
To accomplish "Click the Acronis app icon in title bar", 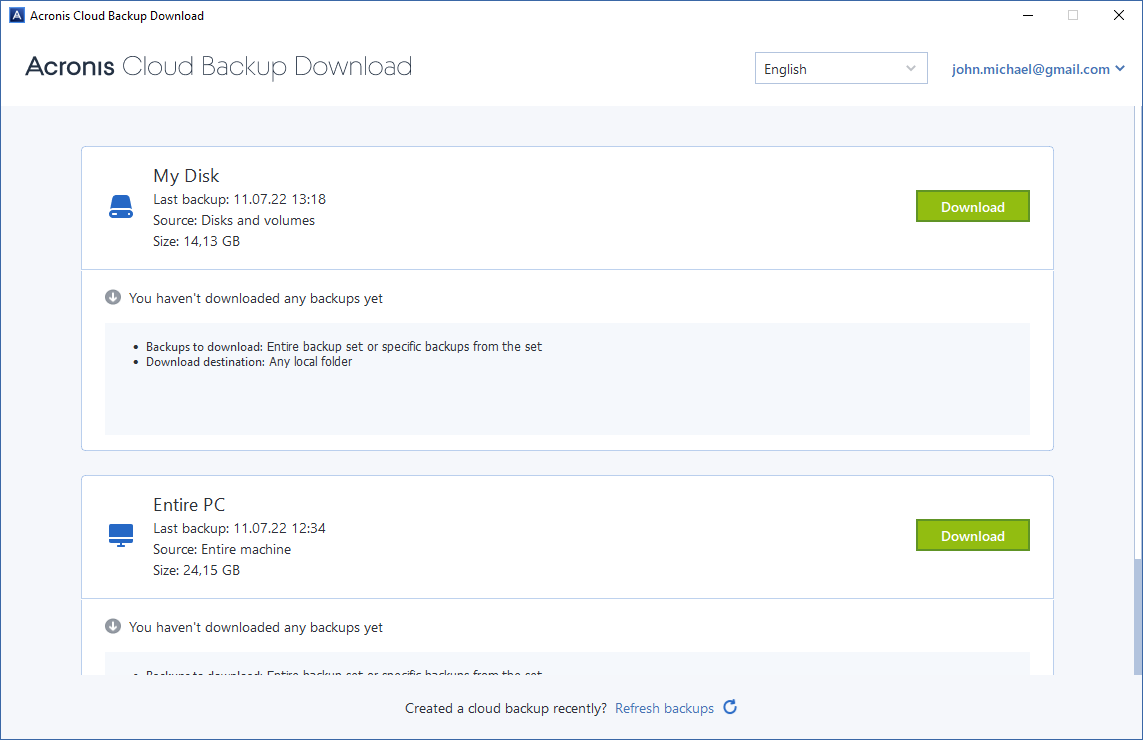I will pyautogui.click(x=16, y=15).
